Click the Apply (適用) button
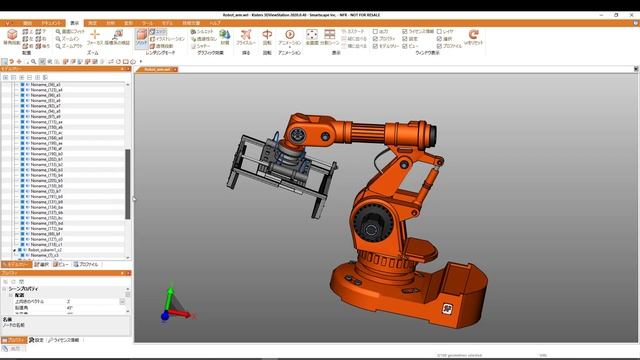Viewport: 640px width, 360px height. pyautogui.click(x=12, y=349)
